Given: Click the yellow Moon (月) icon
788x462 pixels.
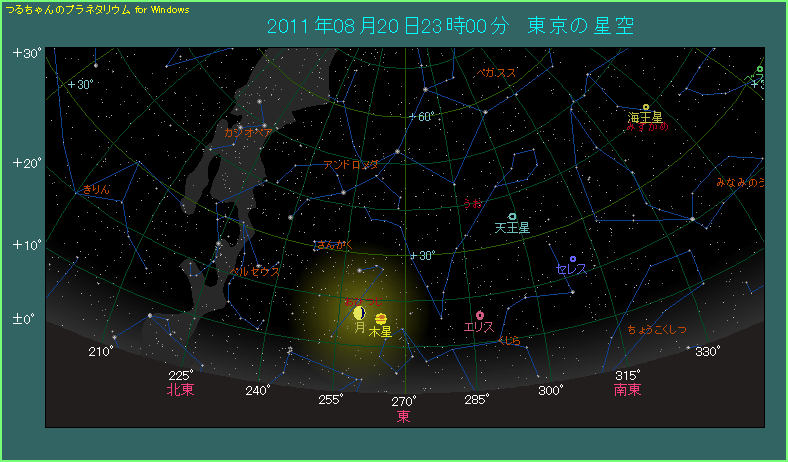Looking at the screenshot, I should (x=359, y=314).
